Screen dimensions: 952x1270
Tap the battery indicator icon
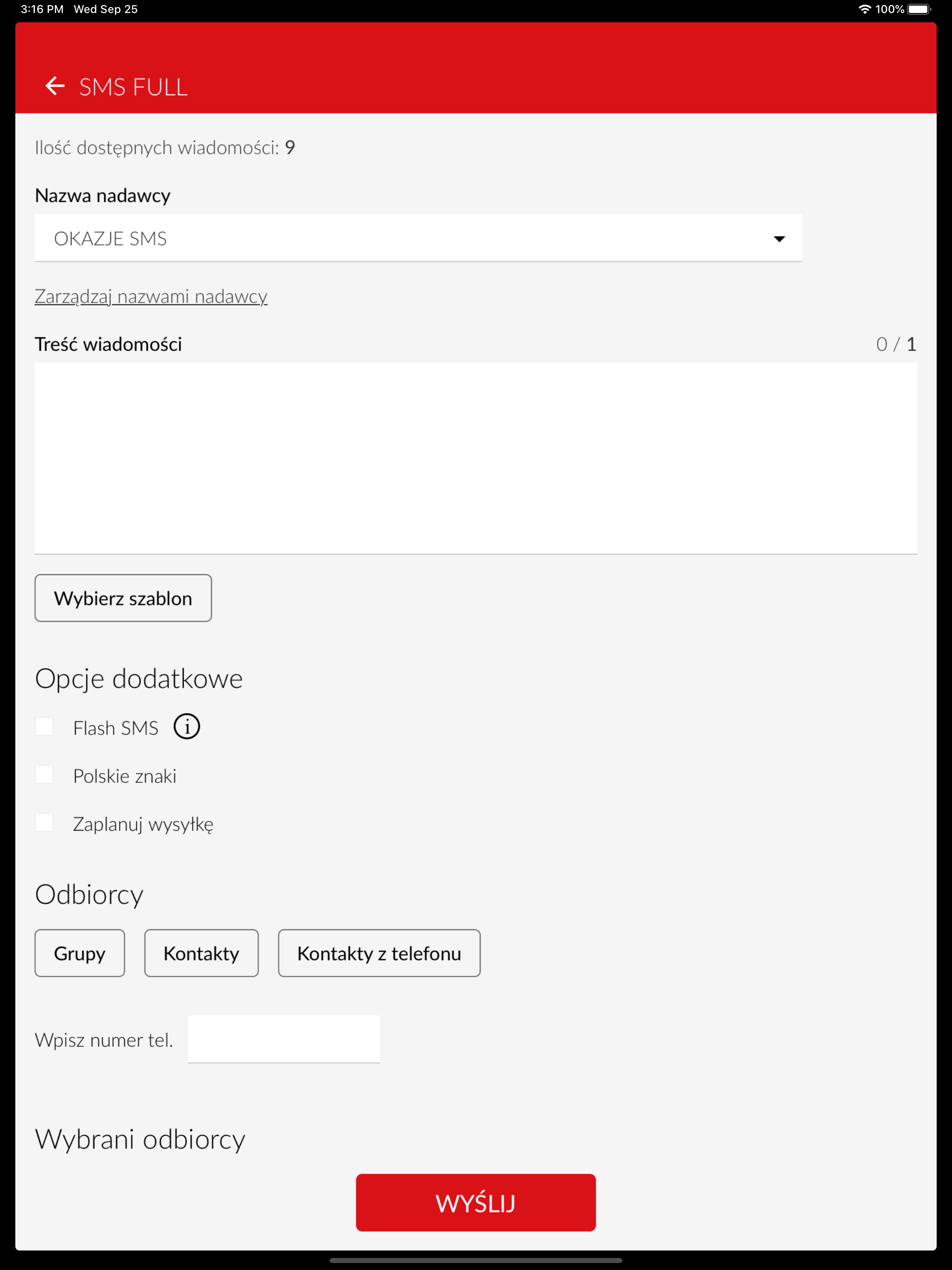(919, 9)
